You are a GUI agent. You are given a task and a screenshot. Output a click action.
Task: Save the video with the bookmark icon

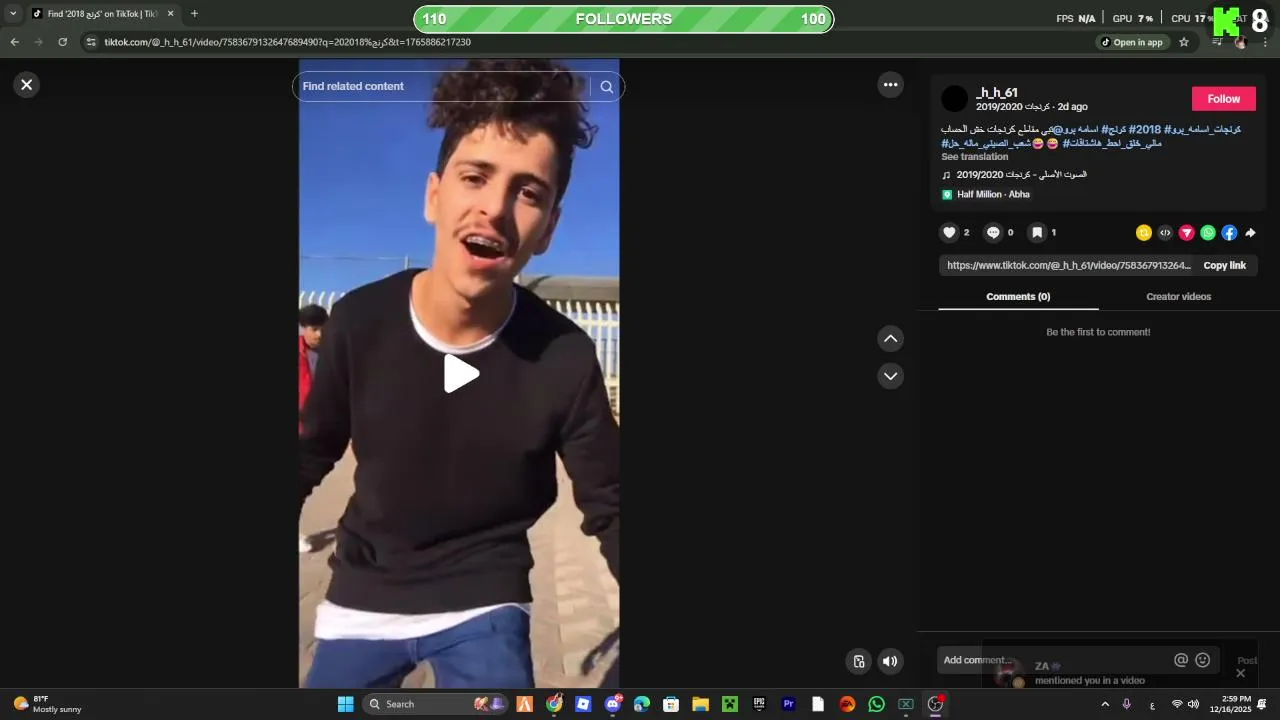pos(1037,233)
